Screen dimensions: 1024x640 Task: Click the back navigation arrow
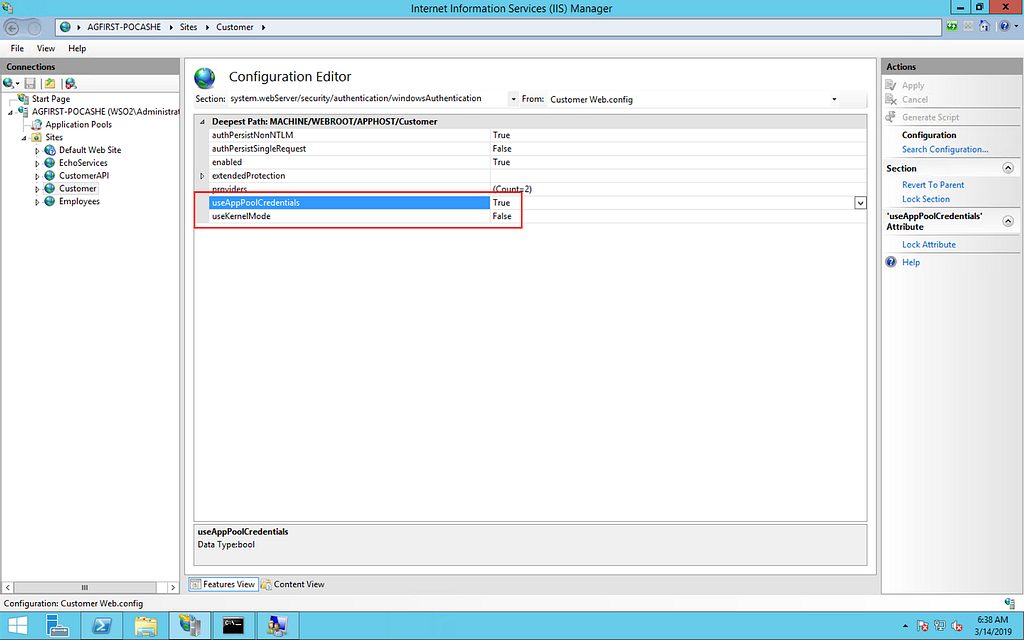pyautogui.click(x=12, y=27)
